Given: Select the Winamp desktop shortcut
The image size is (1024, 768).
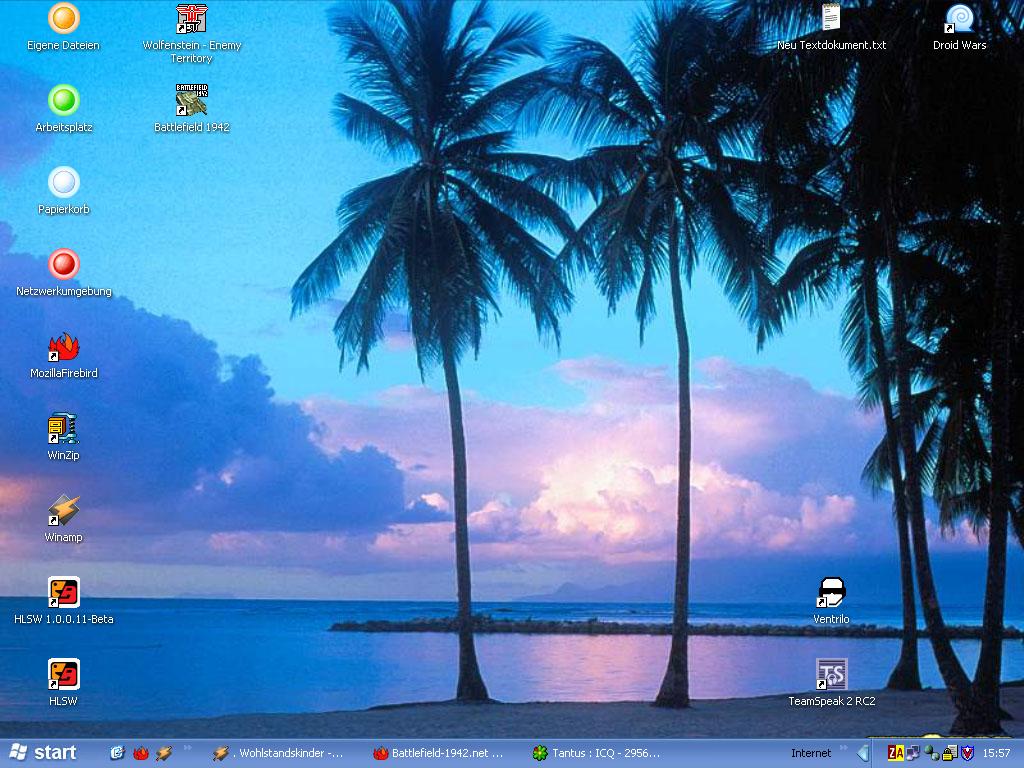Looking at the screenshot, I should [64, 511].
